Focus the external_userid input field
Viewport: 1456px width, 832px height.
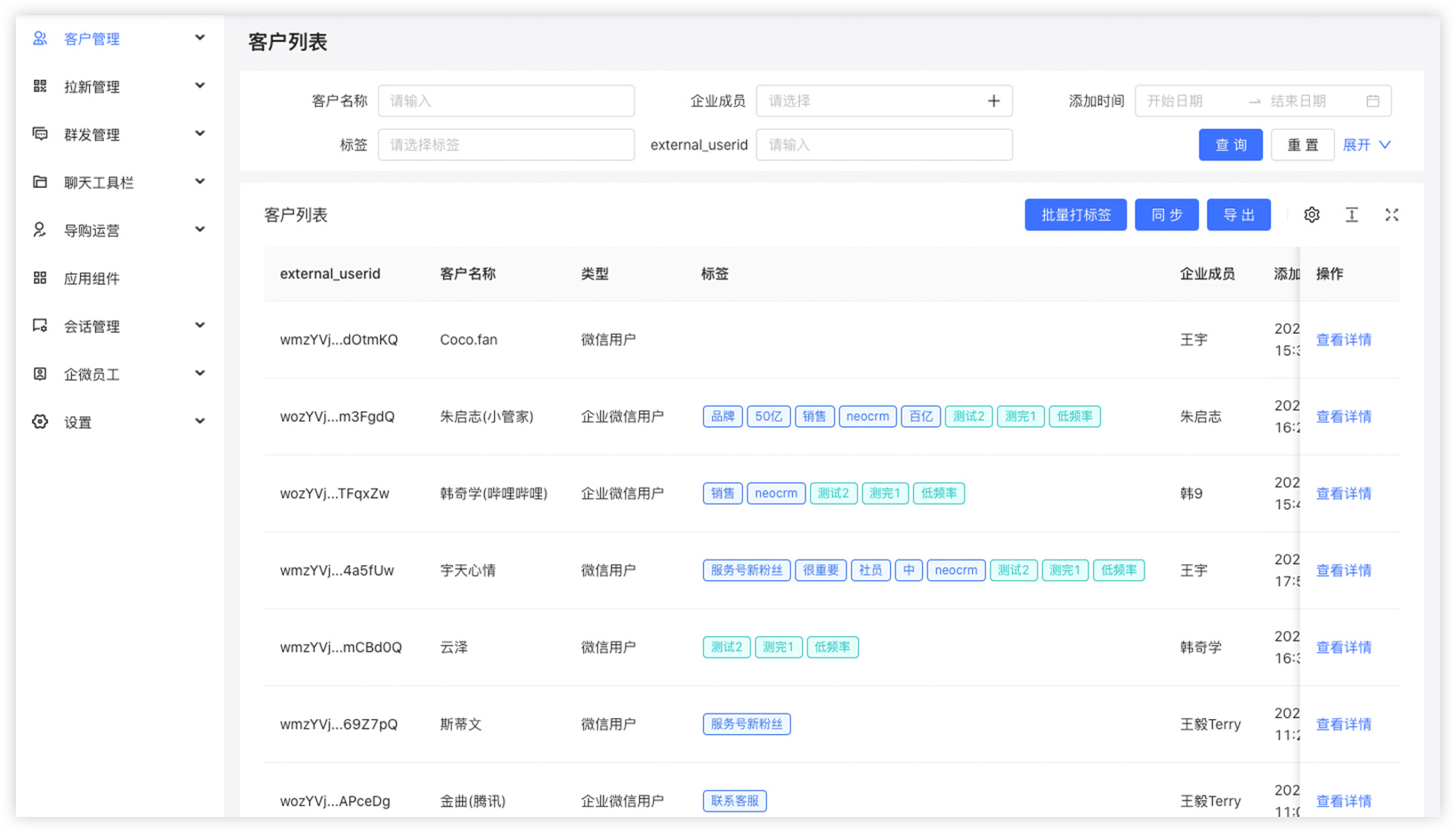[x=884, y=145]
